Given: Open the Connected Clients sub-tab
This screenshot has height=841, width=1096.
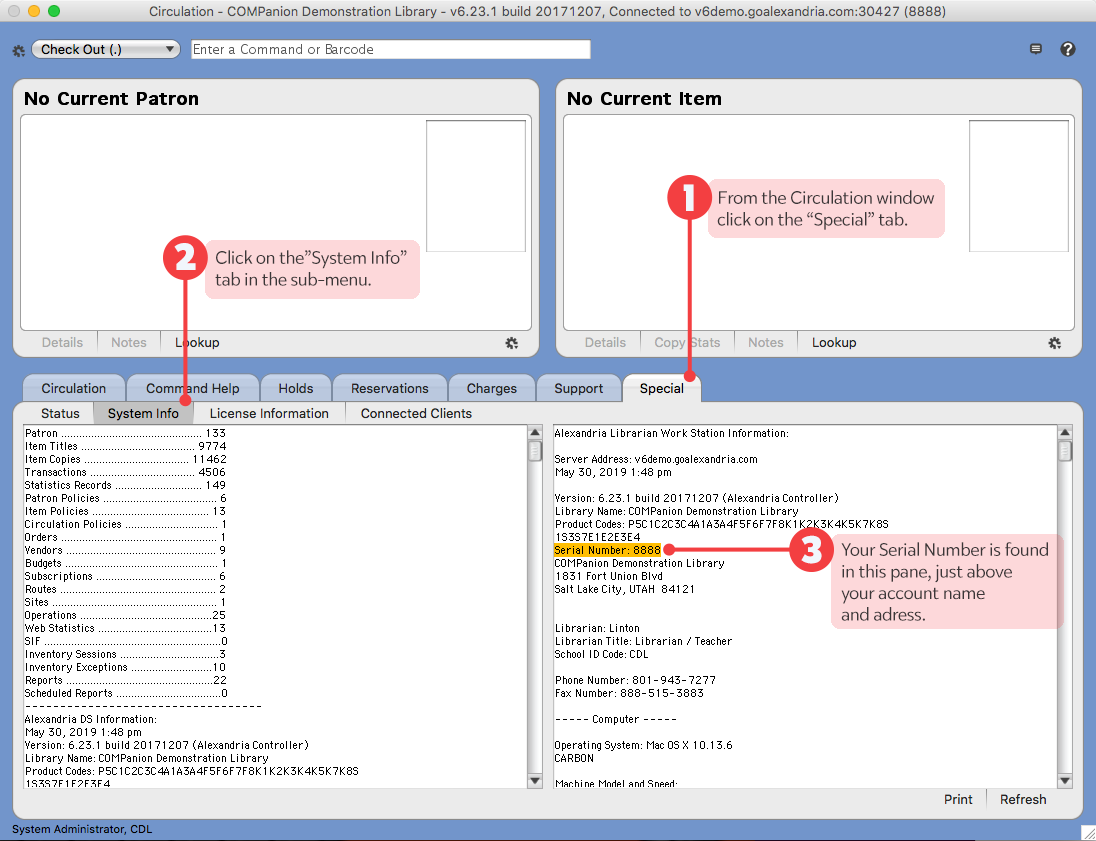Looking at the screenshot, I should pyautogui.click(x=416, y=413).
